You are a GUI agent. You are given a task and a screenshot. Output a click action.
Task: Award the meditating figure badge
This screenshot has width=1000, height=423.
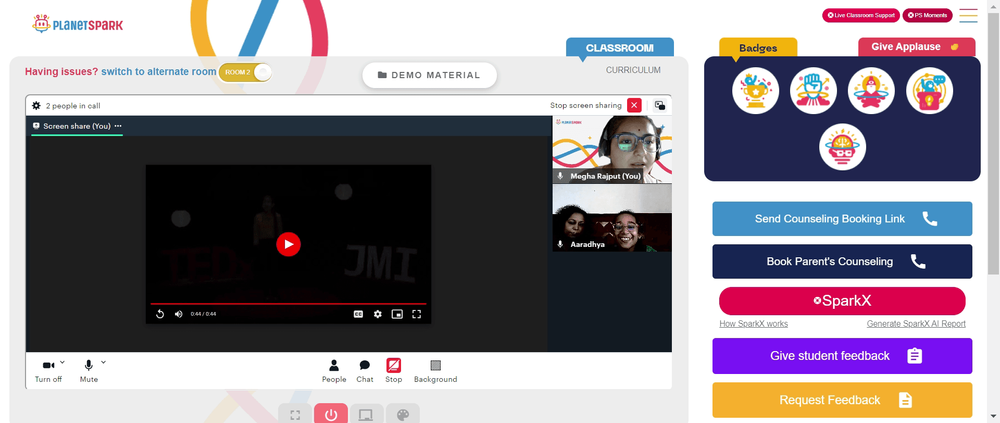[871, 91]
